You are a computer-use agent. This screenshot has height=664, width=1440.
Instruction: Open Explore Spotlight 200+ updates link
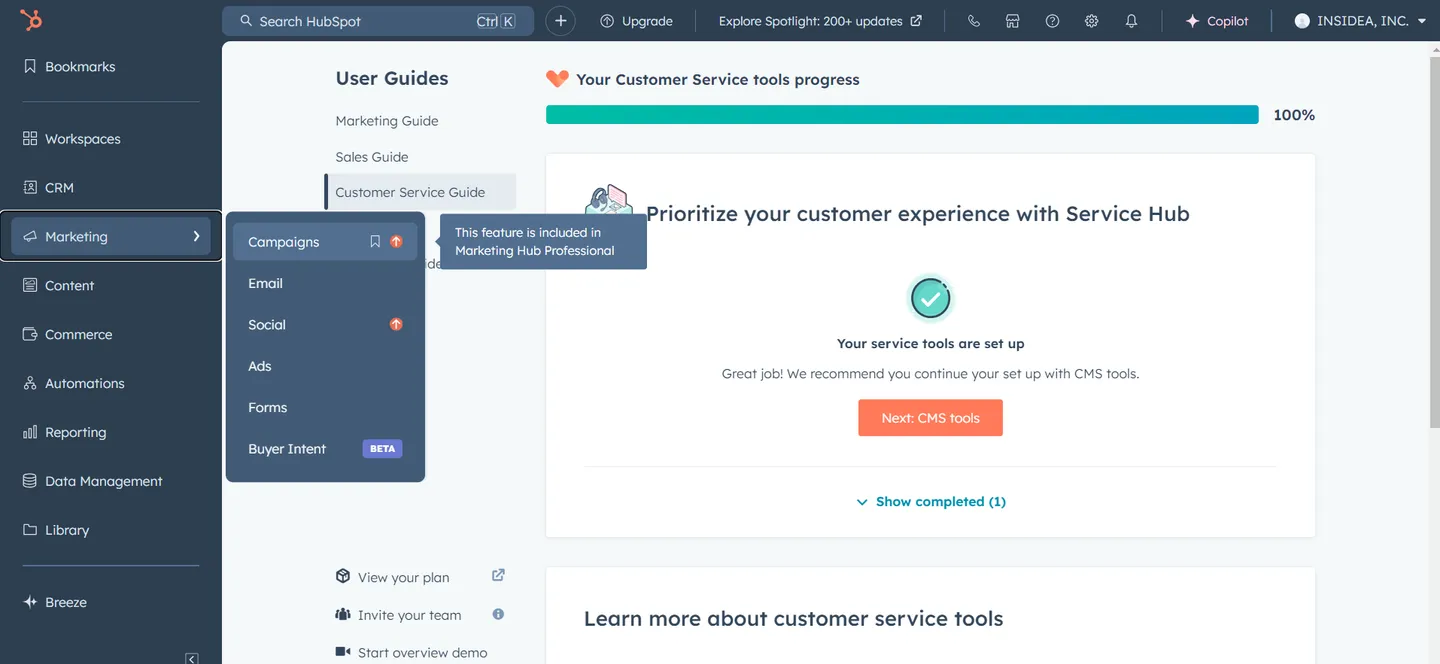click(x=820, y=21)
